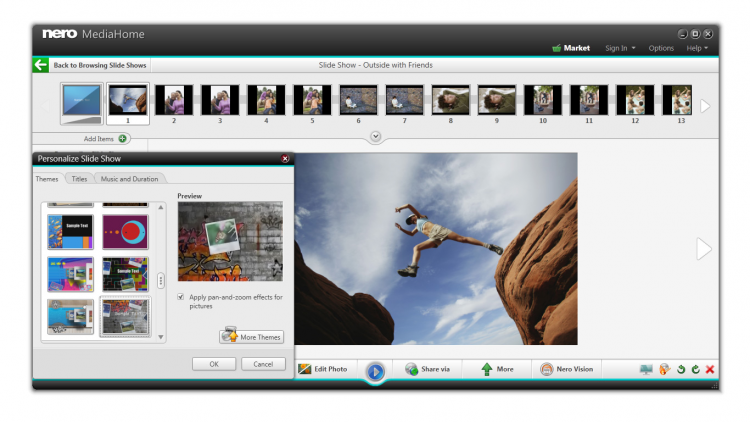Select slide thumbnail number 11
Image resolution: width=750 pixels, height=422 pixels.
pos(589,100)
